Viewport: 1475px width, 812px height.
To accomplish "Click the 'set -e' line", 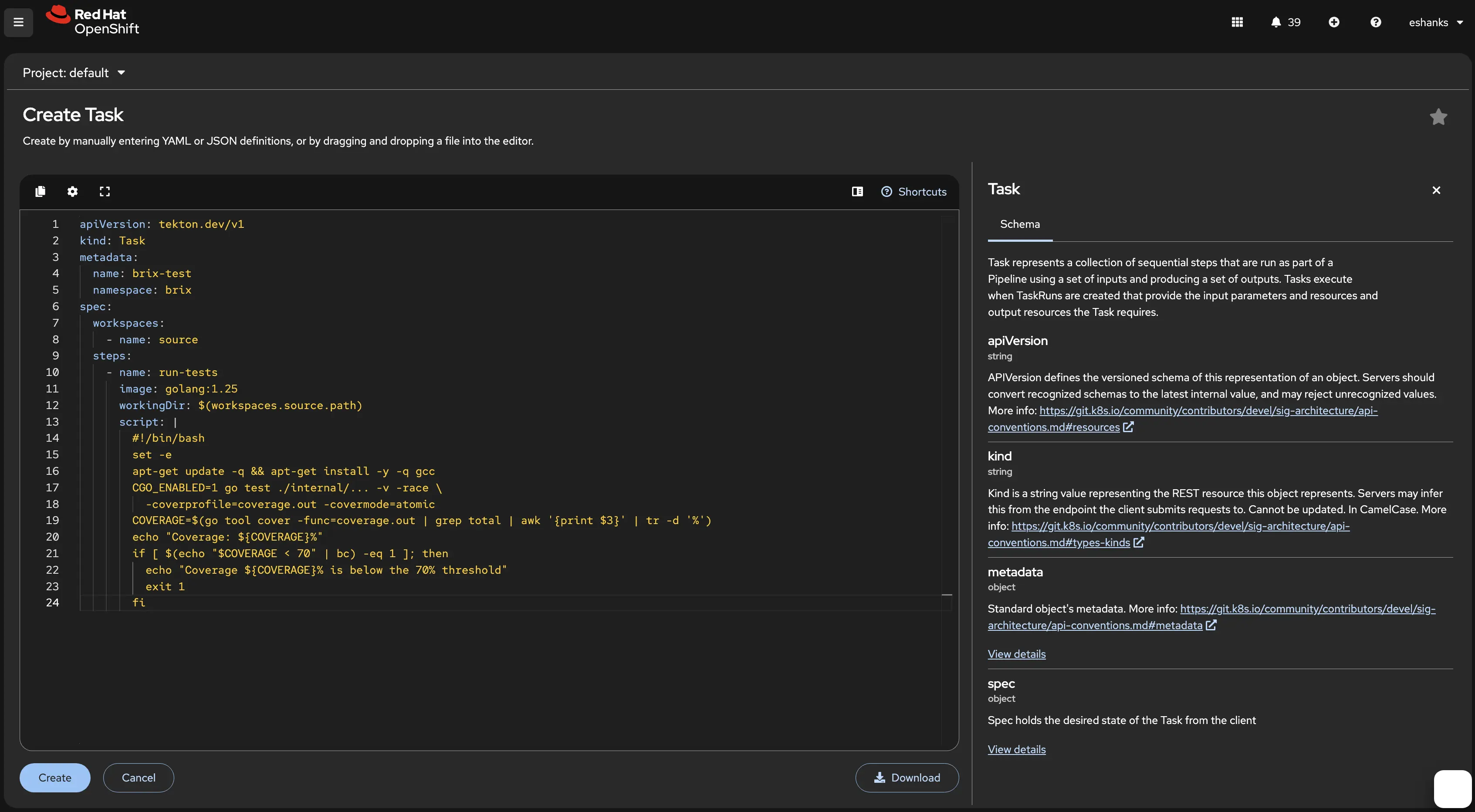I will click(152, 455).
